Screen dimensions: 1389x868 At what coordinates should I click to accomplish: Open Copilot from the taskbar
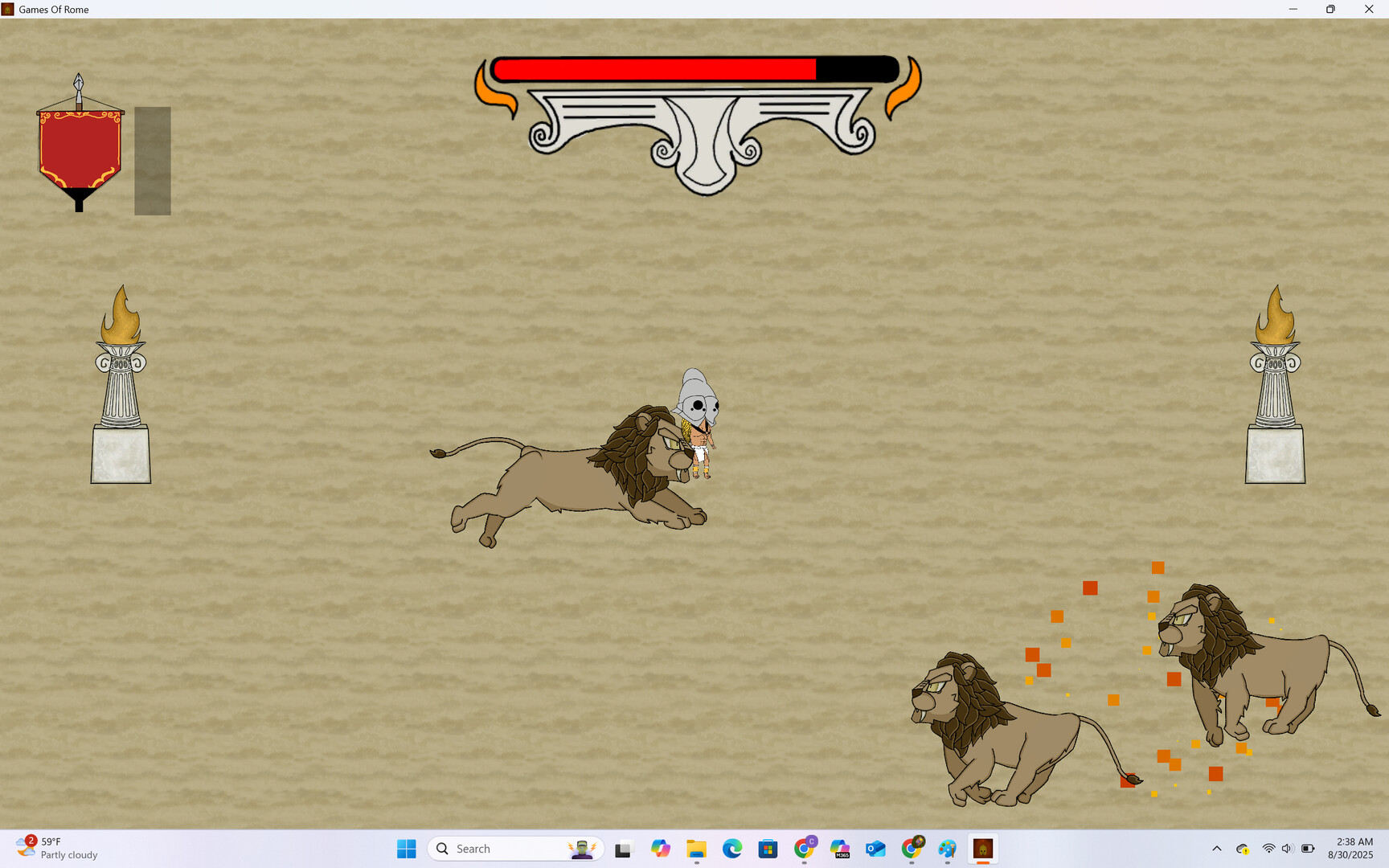(x=661, y=849)
